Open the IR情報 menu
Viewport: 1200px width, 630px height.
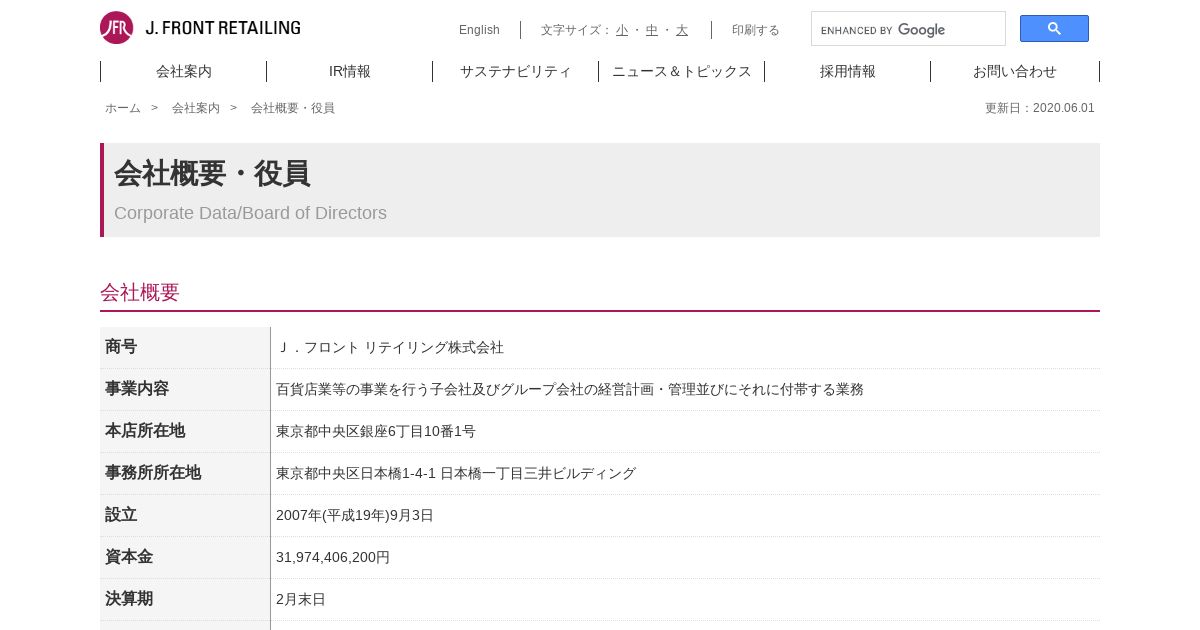point(350,71)
